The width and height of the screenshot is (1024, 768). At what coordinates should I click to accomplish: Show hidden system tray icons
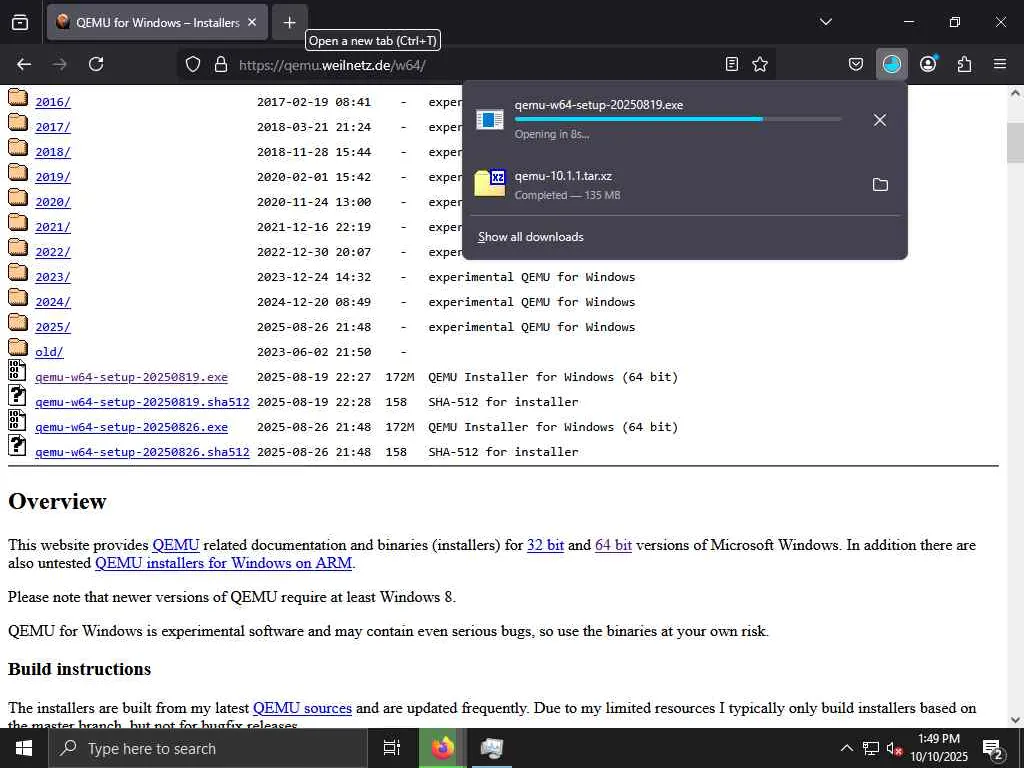tap(846, 748)
